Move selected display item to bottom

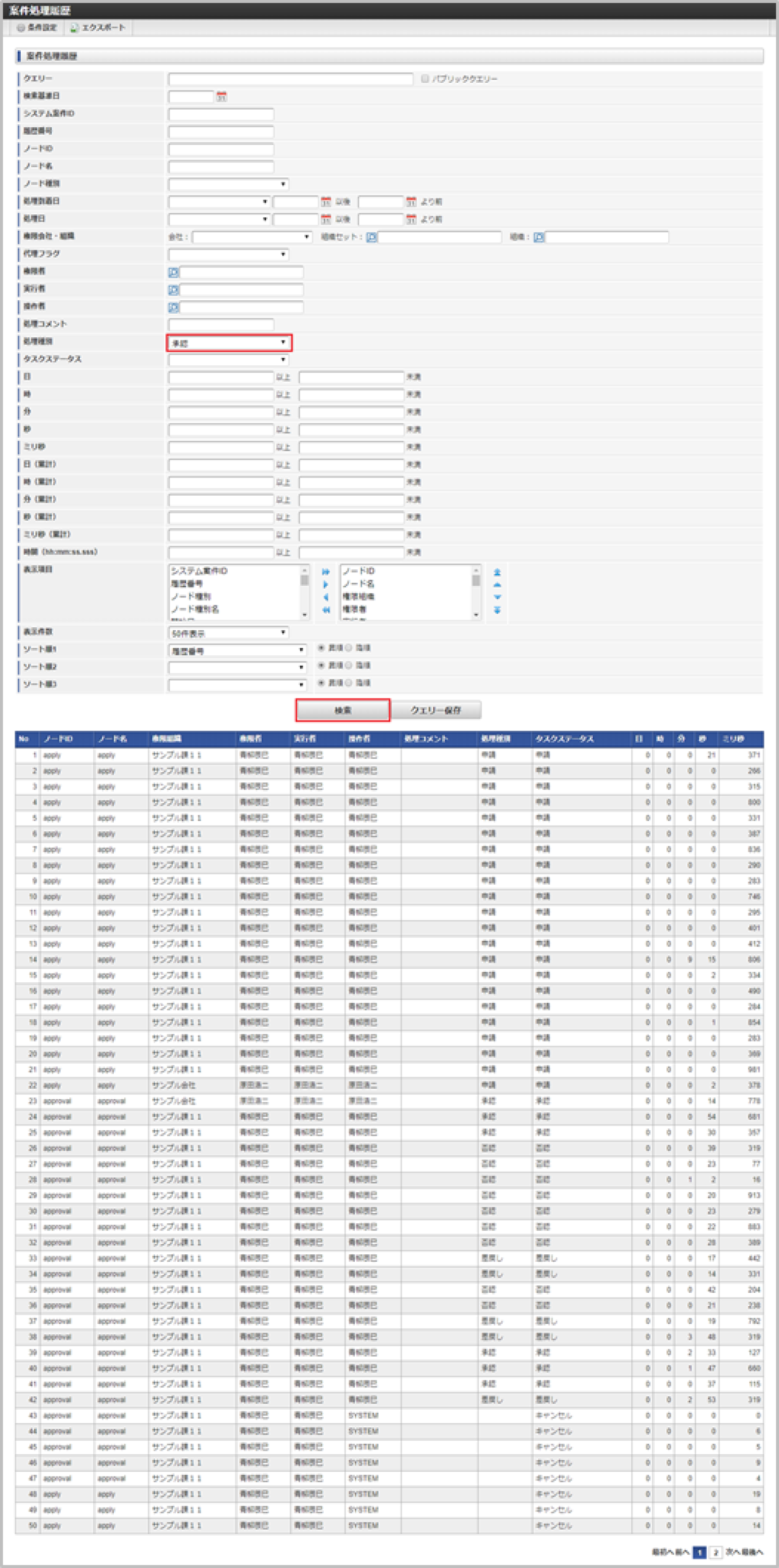click(497, 610)
